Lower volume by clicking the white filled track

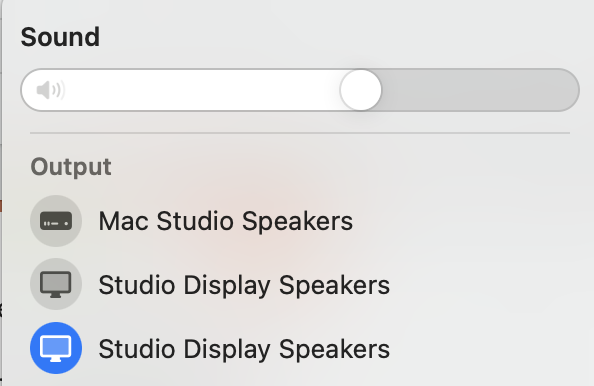201,90
